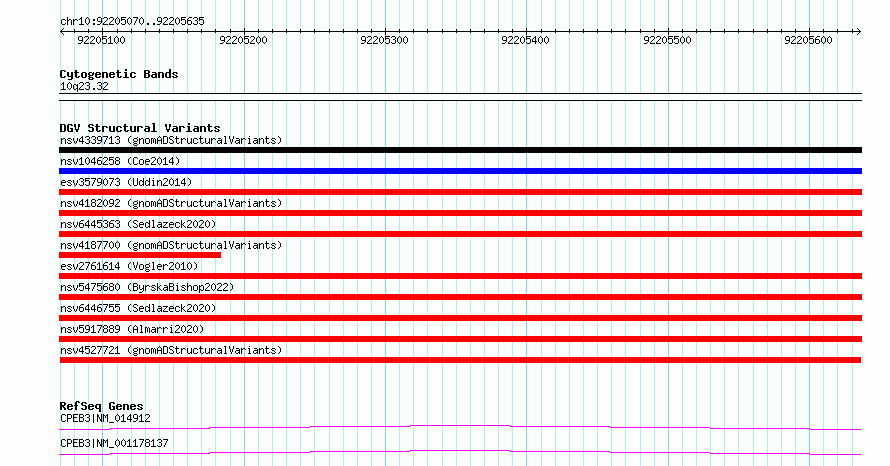Open variant nsv5917889 (Almarri2020) label
890x466 pixels.
132,329
